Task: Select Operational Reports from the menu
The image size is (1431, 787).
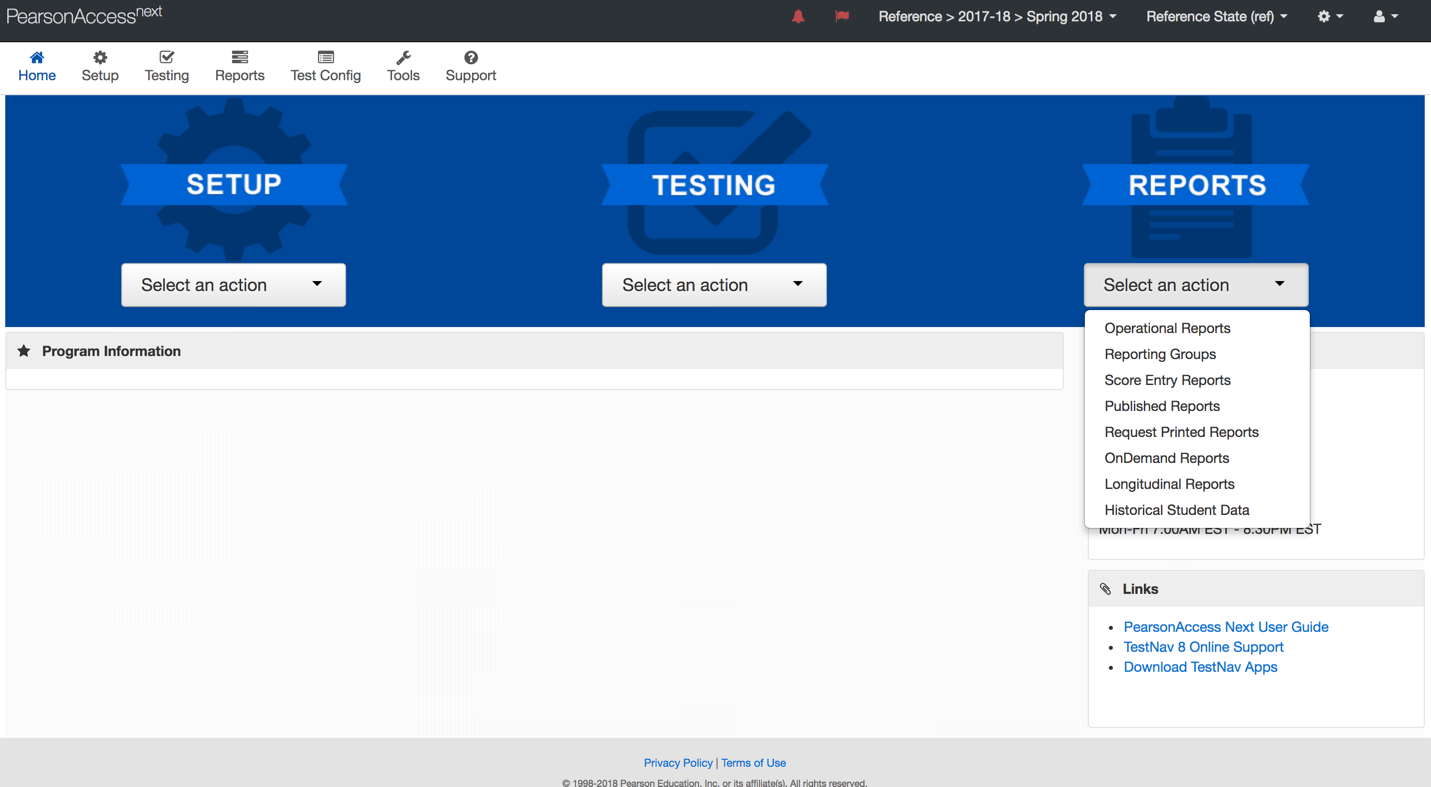Action: [1167, 328]
